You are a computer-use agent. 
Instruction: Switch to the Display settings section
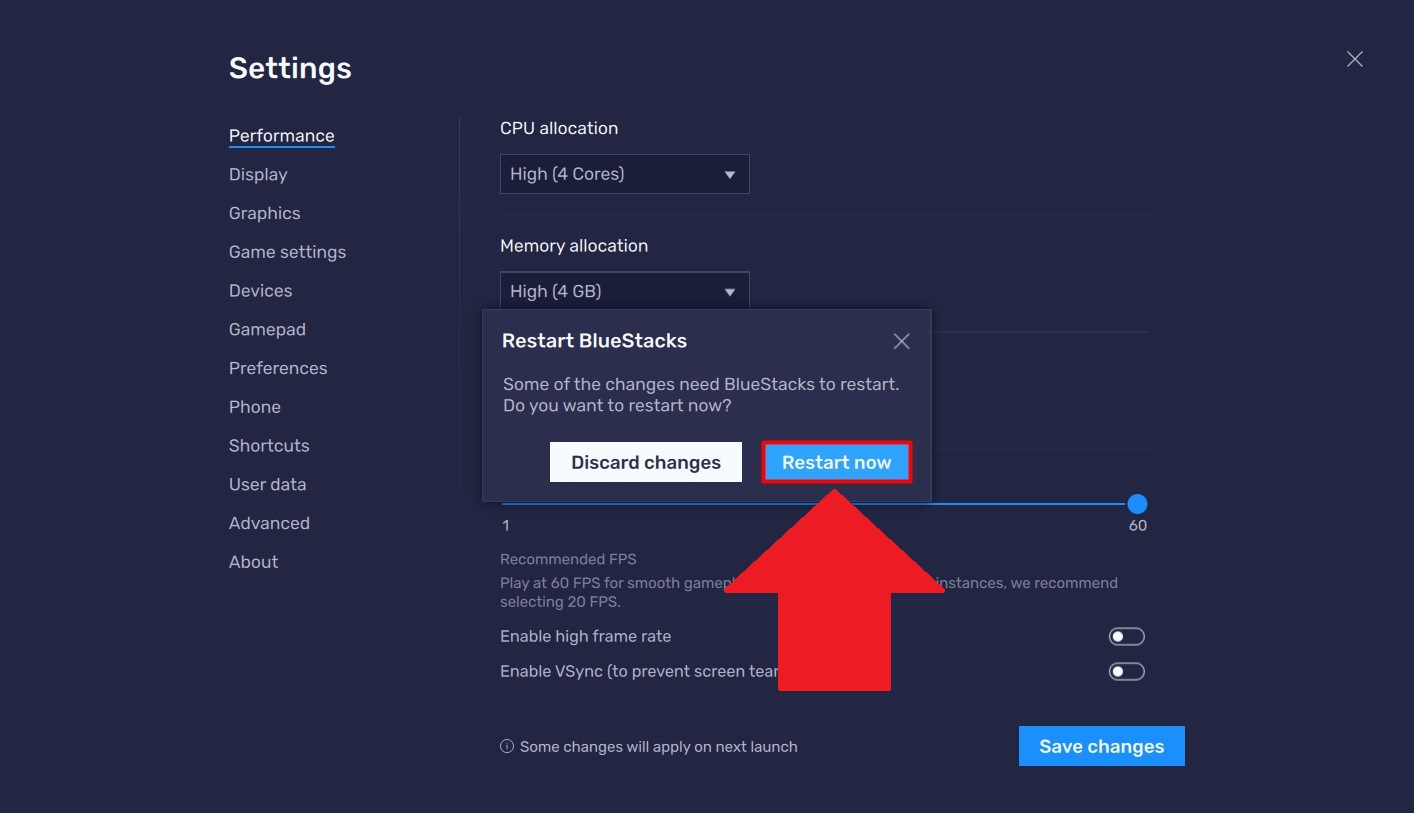tap(257, 174)
